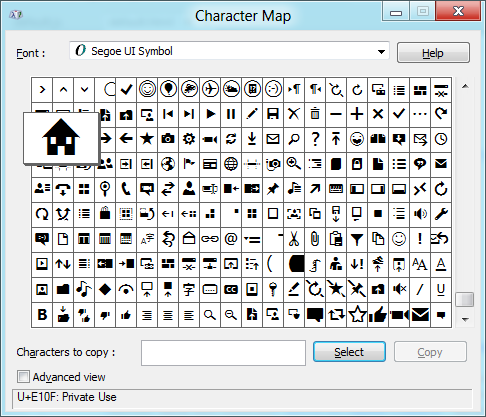Select the floppy disk save glyph
The width and height of the screenshot is (486, 417).
(273, 114)
